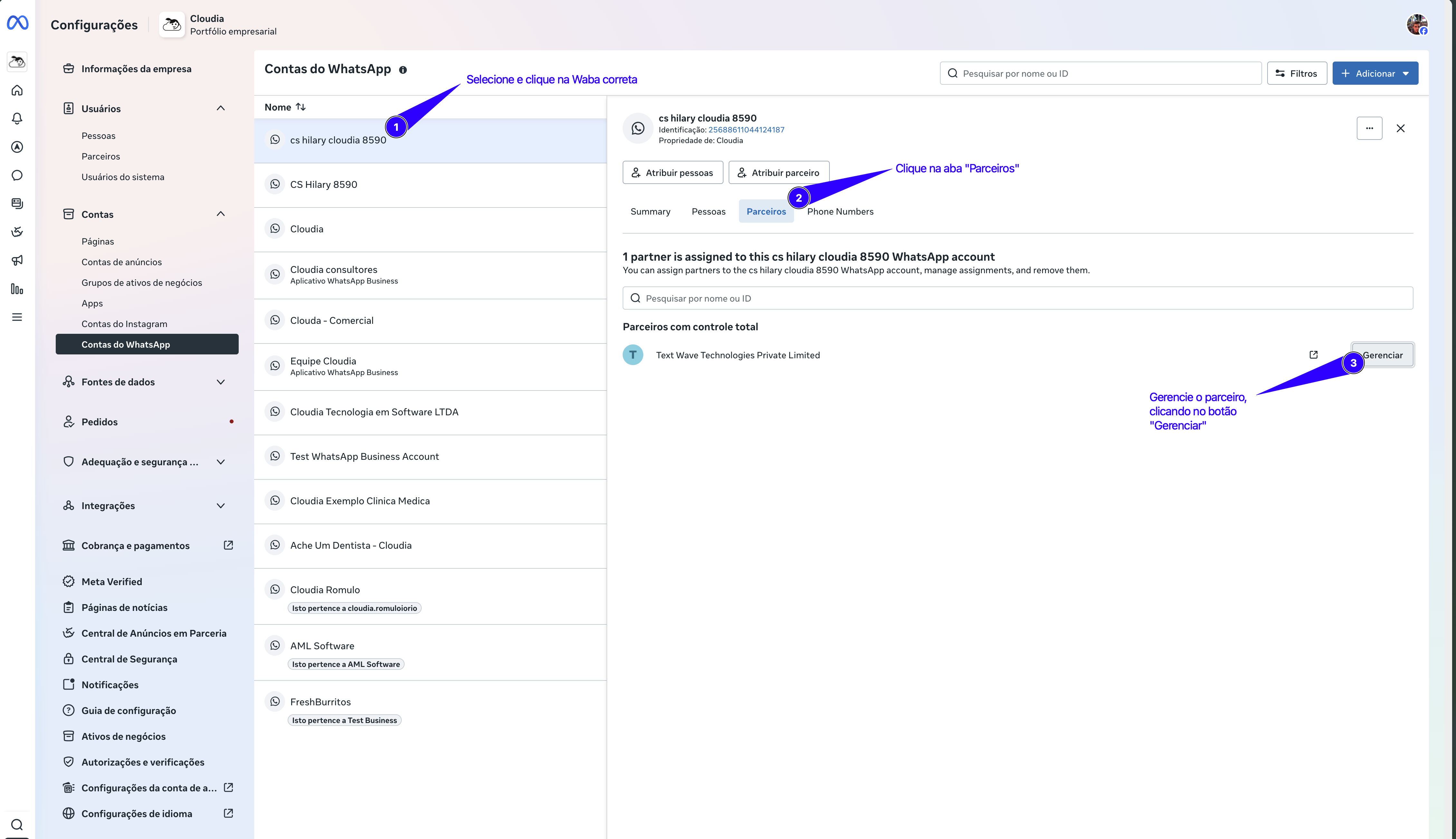The image size is (1456, 839).
Task: Go to Home via the house icon
Action: [17, 91]
